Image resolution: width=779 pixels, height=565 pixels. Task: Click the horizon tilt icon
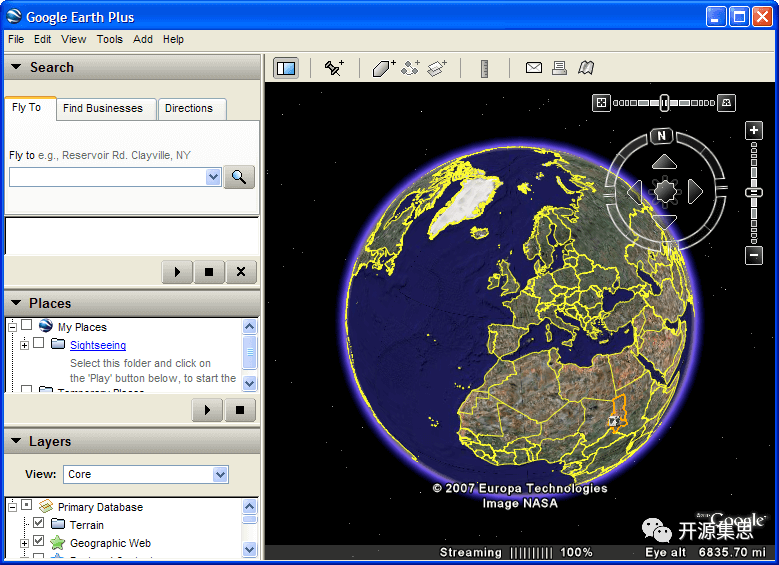726,103
